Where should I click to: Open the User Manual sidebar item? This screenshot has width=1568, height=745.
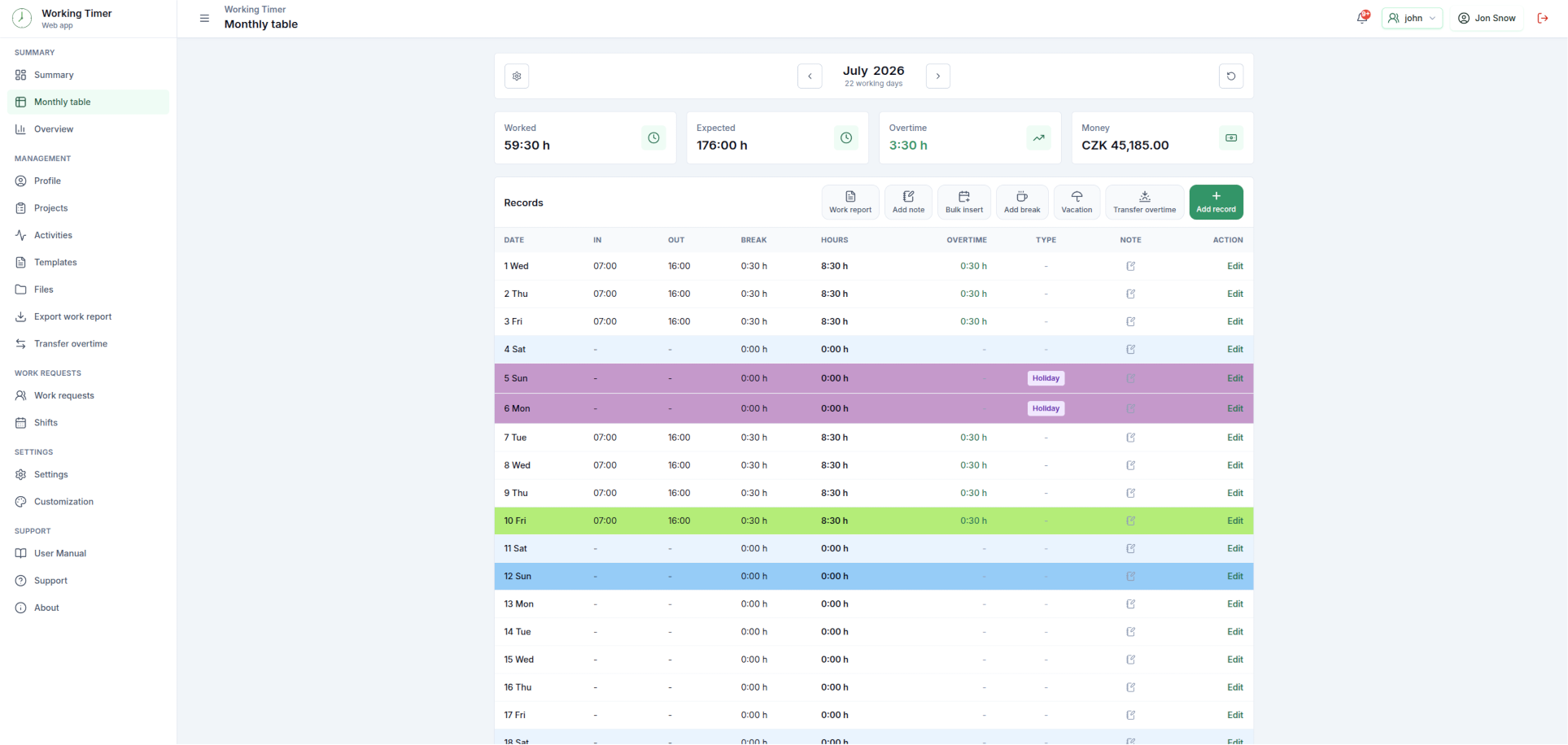pyautogui.click(x=88, y=553)
